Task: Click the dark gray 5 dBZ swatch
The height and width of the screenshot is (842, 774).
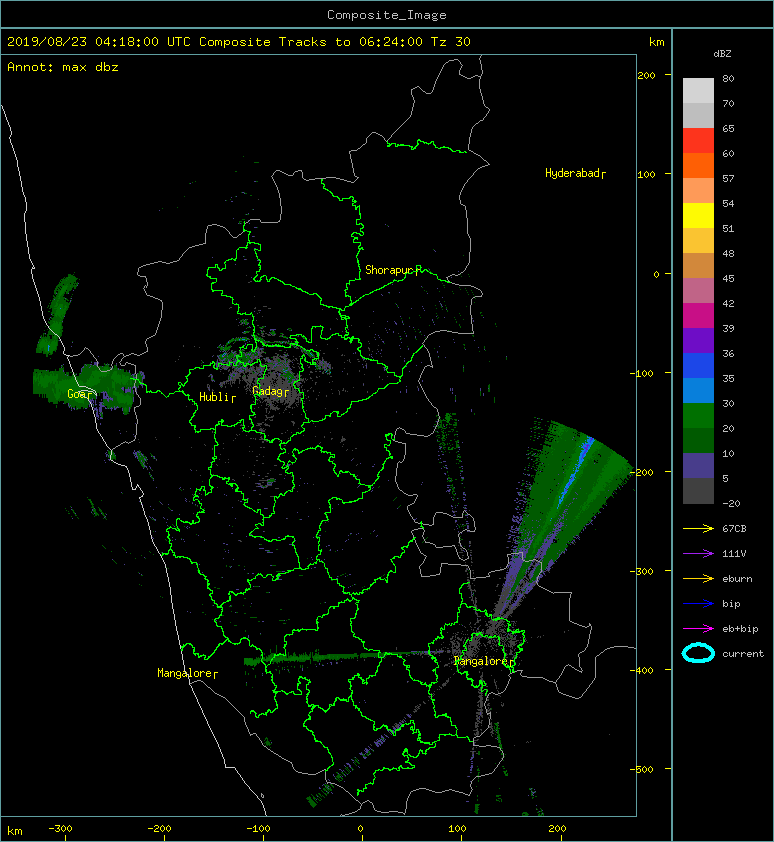Action: tap(698, 490)
